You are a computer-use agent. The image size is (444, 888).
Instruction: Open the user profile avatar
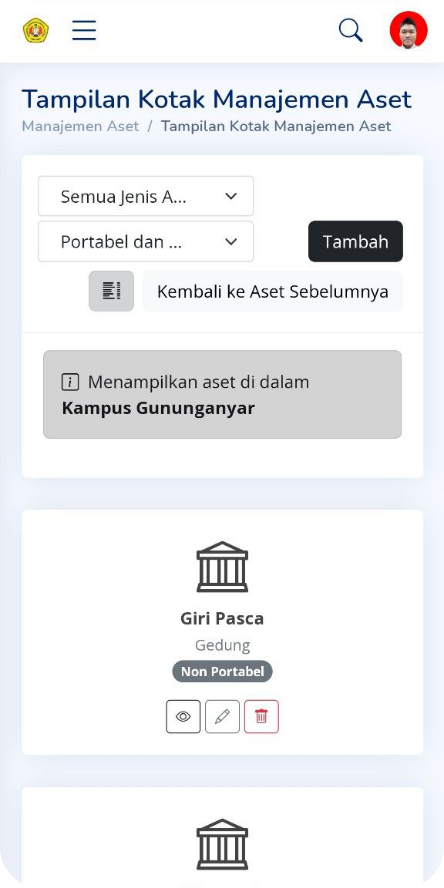point(408,30)
